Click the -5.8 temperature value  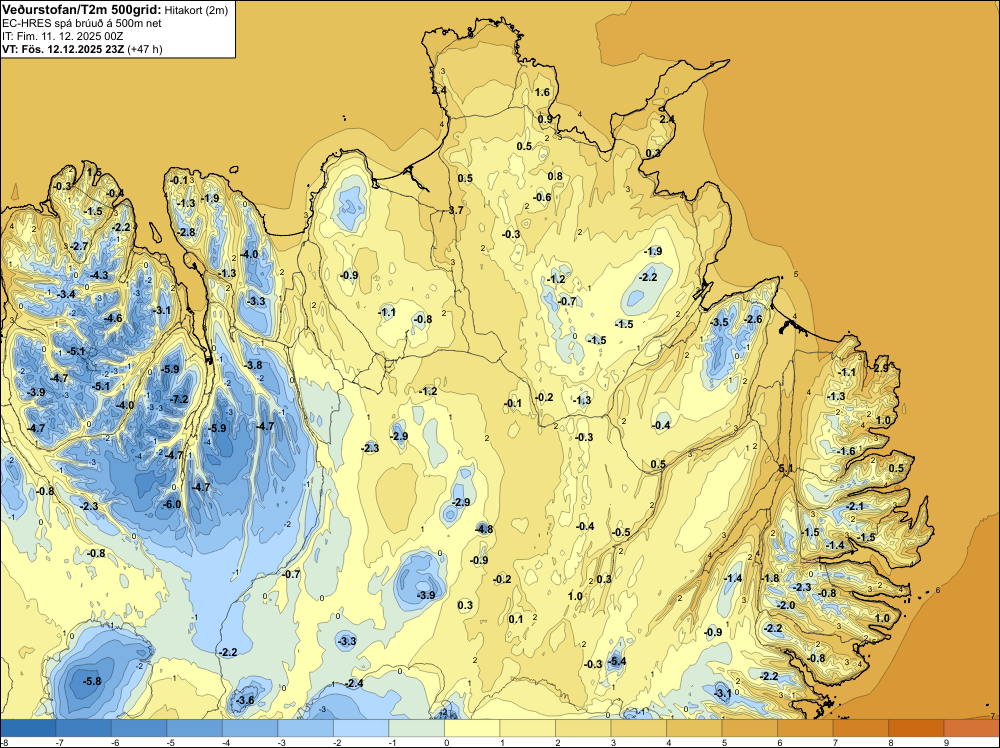(91, 681)
